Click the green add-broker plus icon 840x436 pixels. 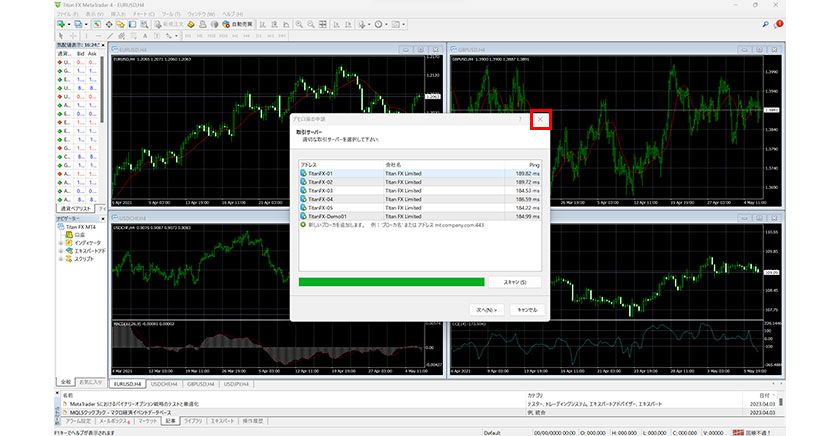(x=303, y=225)
